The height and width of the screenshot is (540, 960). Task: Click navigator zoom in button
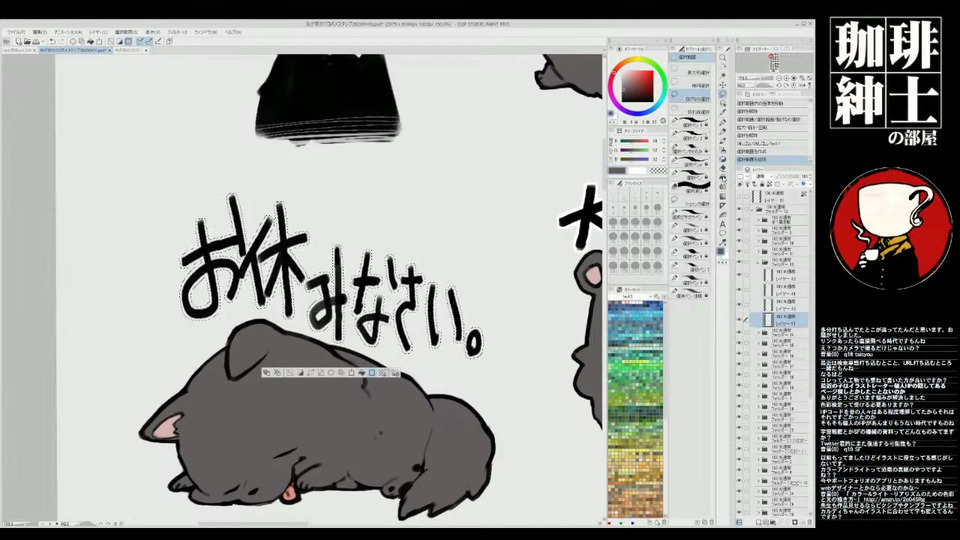click(786, 78)
